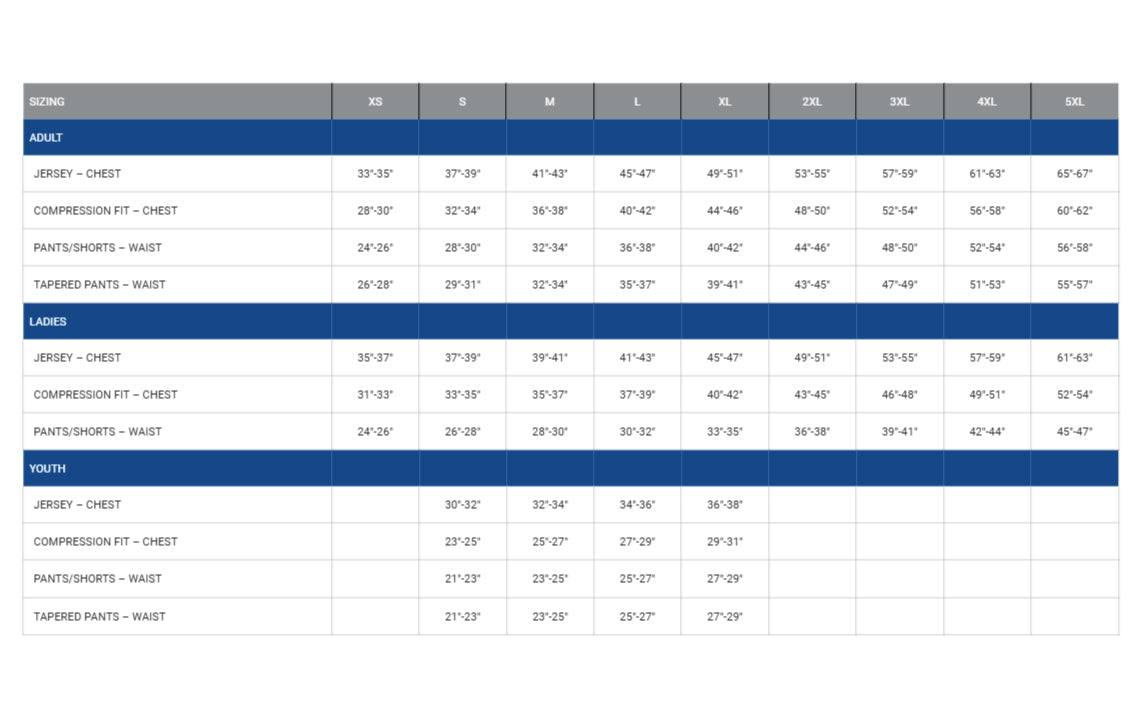Viewport: 1140px width, 720px height.
Task: Click the SIZING column header
Action: click(47, 102)
